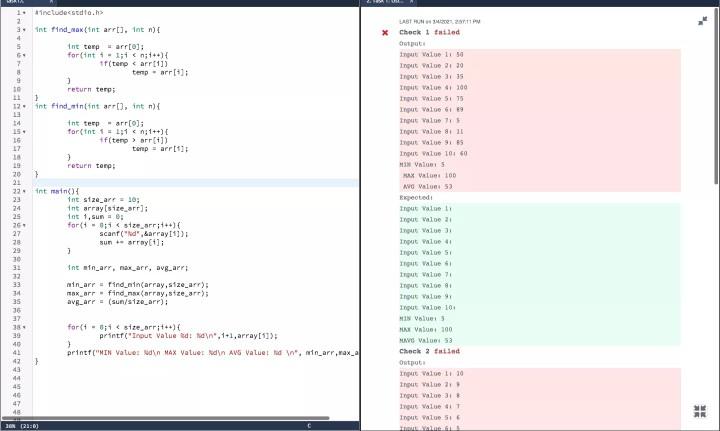720x431 pixels.
Task: Click the highlighted empty line 21
Action: click(195, 183)
